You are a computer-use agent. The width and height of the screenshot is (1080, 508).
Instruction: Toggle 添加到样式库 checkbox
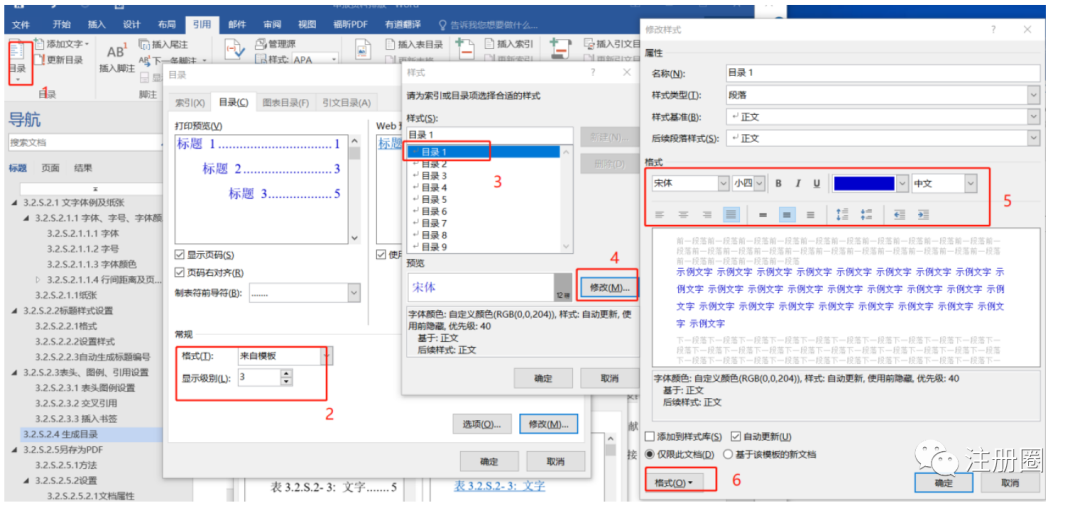click(x=650, y=436)
